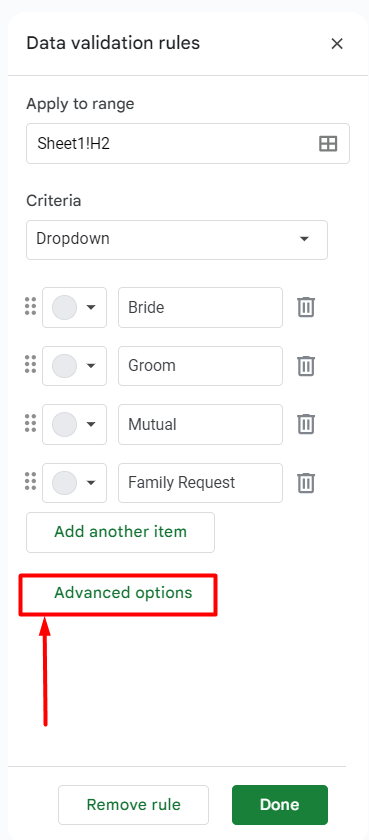
Task: Delete the Family Request item
Action: click(306, 483)
